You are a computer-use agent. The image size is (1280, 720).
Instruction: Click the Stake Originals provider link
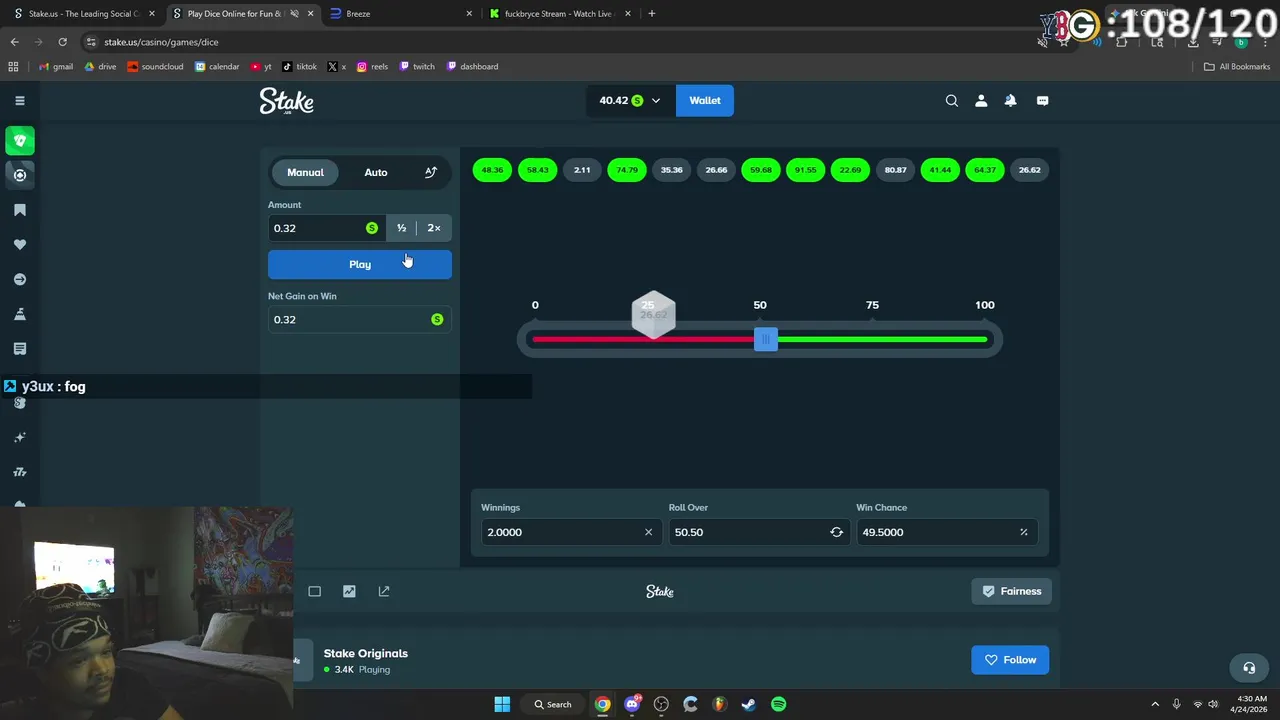pyautogui.click(x=366, y=653)
